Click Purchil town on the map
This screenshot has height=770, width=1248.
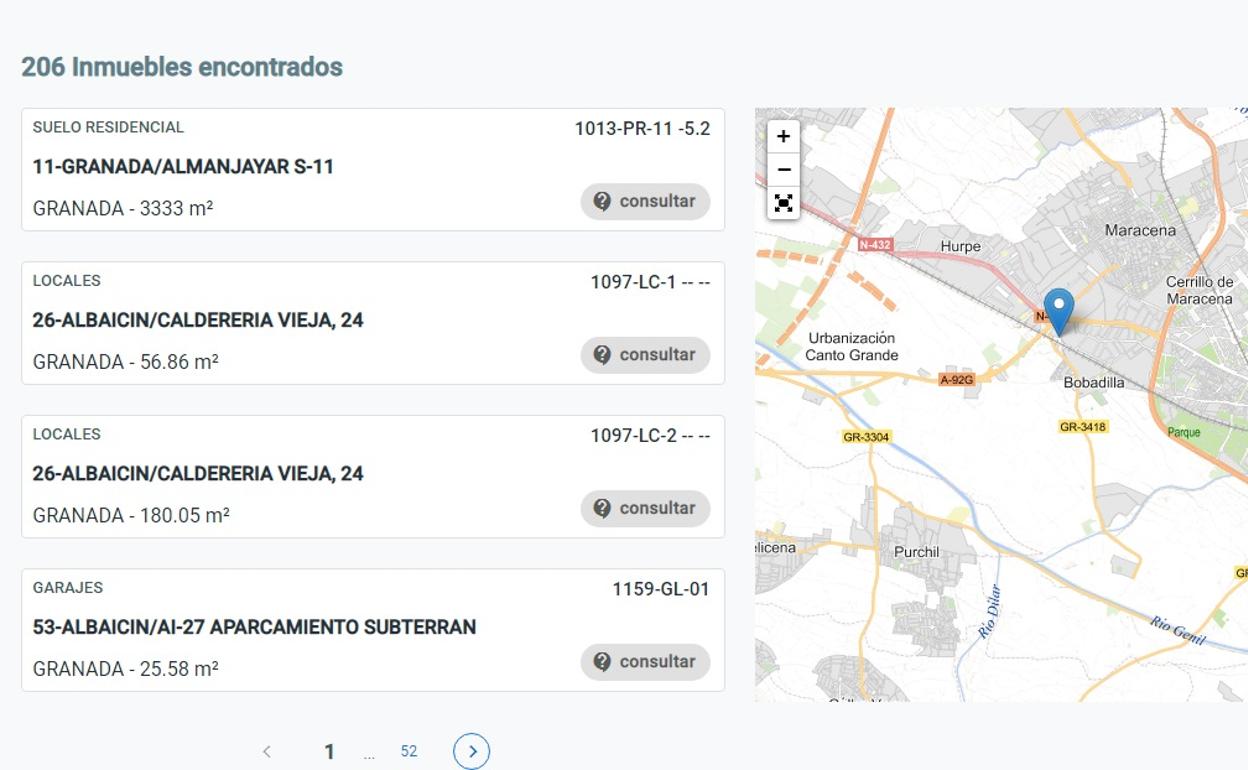click(x=917, y=552)
